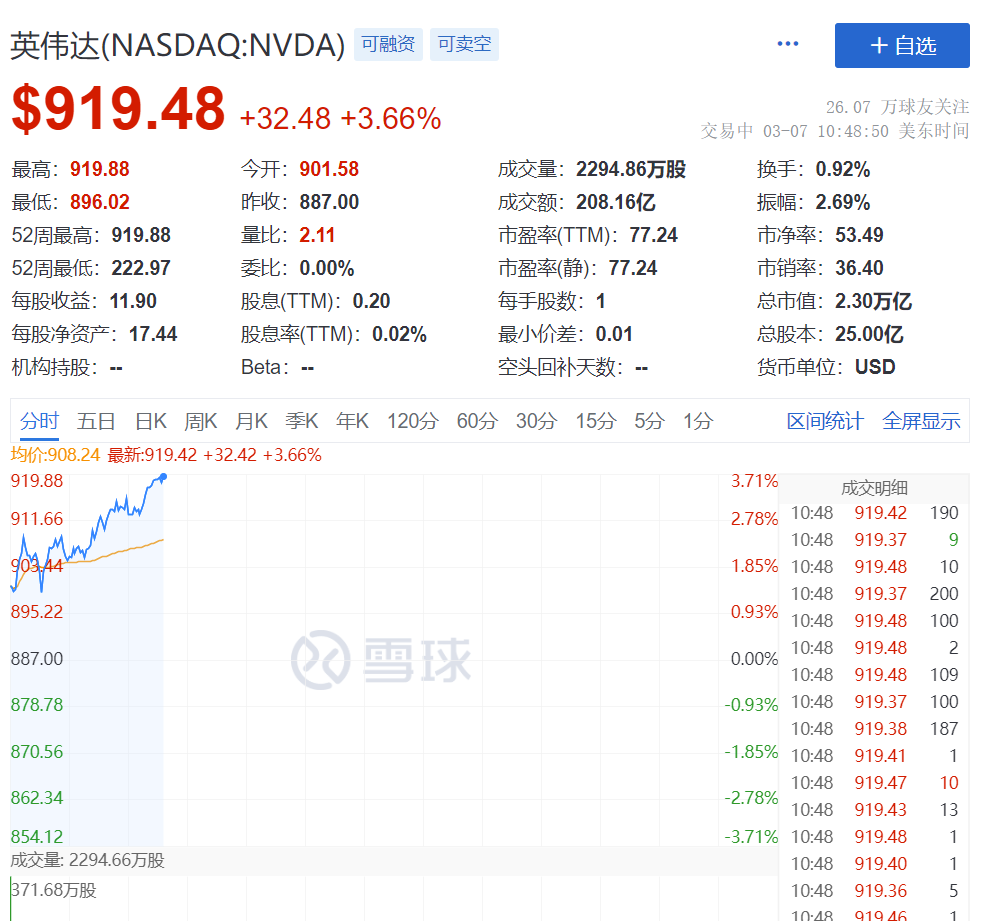
Task: Open the 30分 chart tab
Action: coord(536,421)
